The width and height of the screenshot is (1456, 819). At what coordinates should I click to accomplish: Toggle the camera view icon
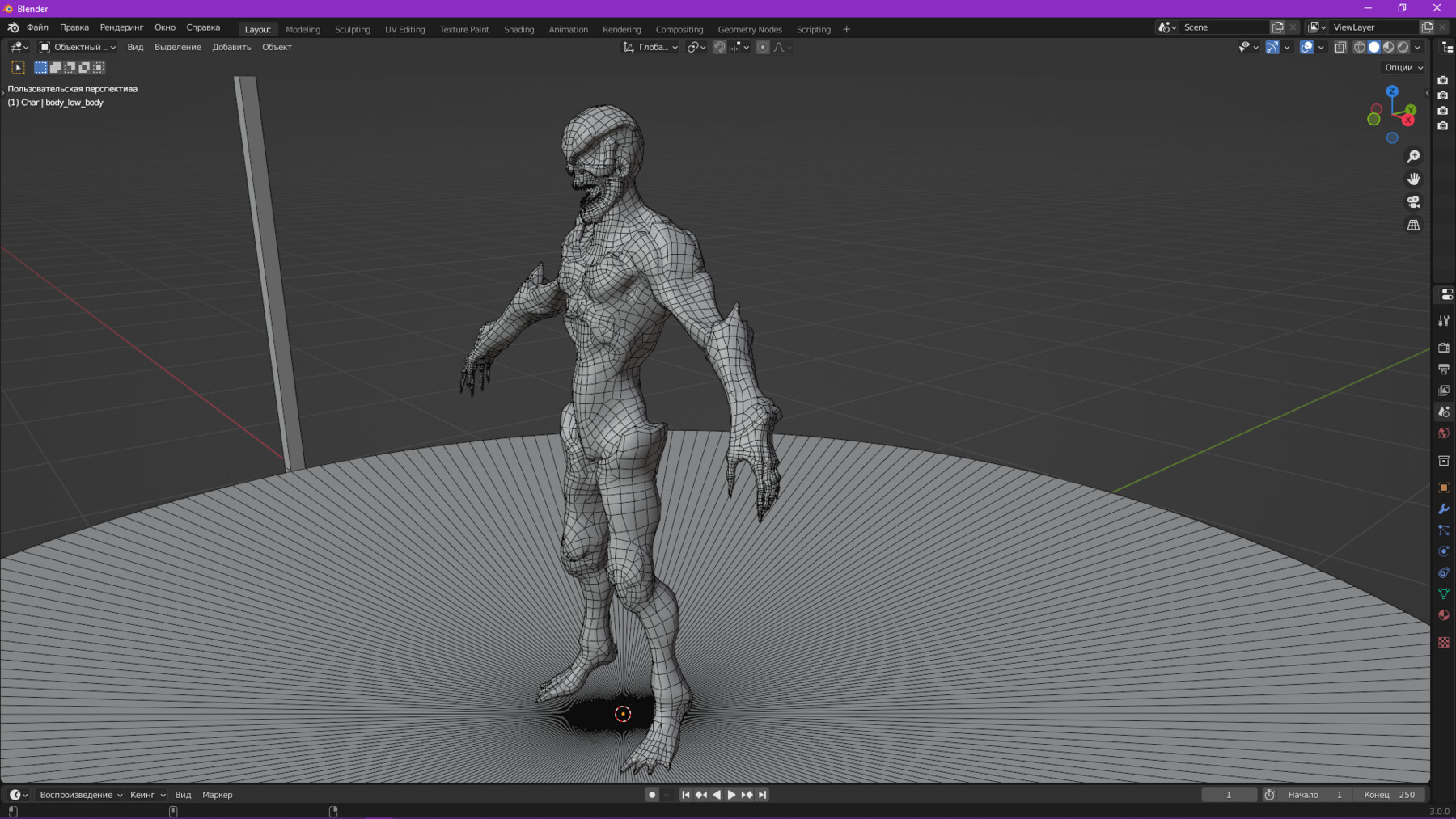pos(1413,202)
